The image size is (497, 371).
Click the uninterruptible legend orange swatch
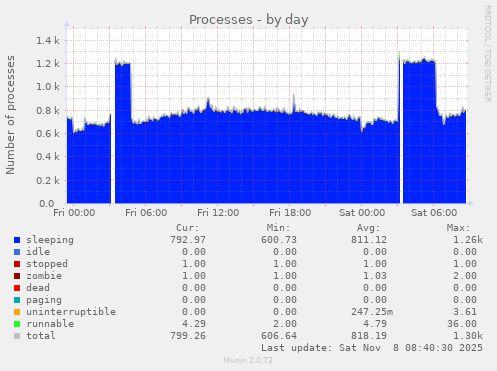[17, 312]
